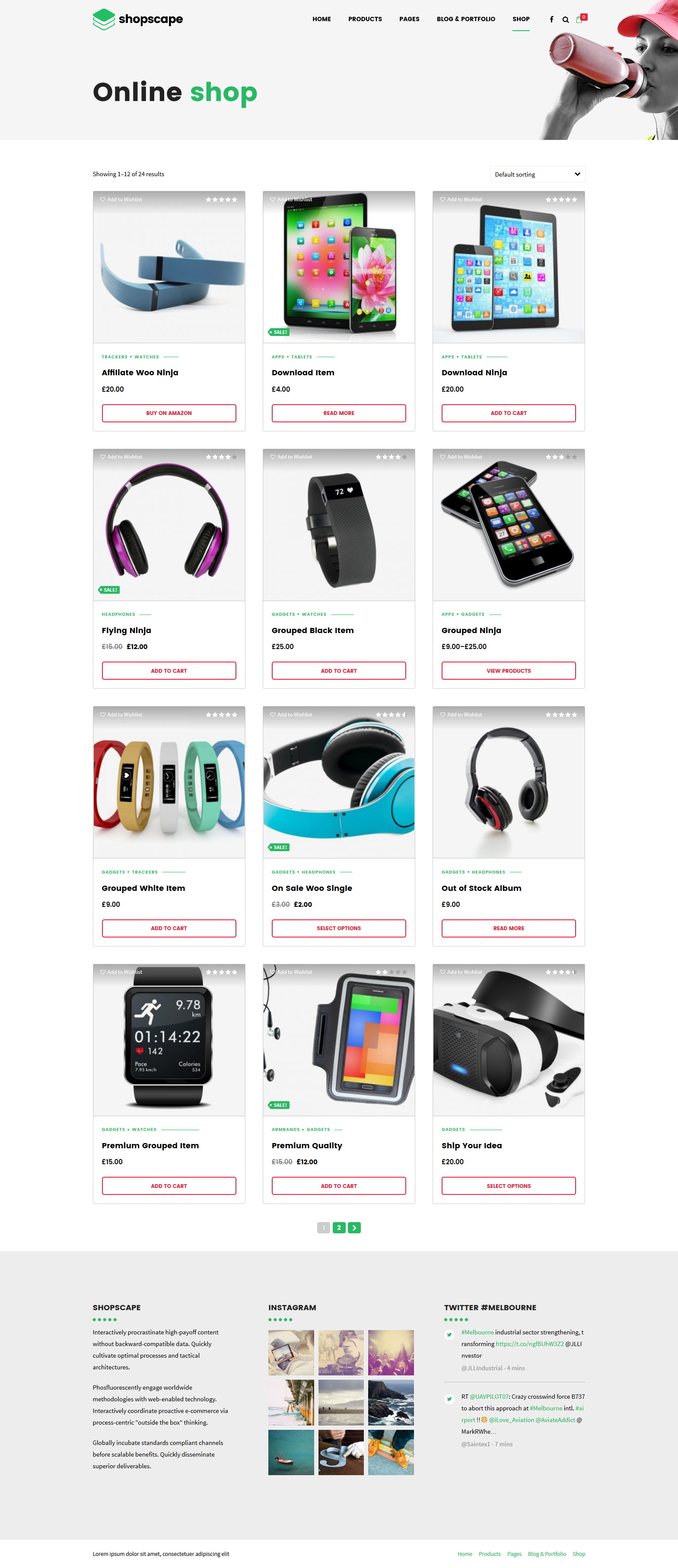This screenshot has height=1568, width=678.
Task: Open the Facebook icon in header
Action: click(x=551, y=19)
